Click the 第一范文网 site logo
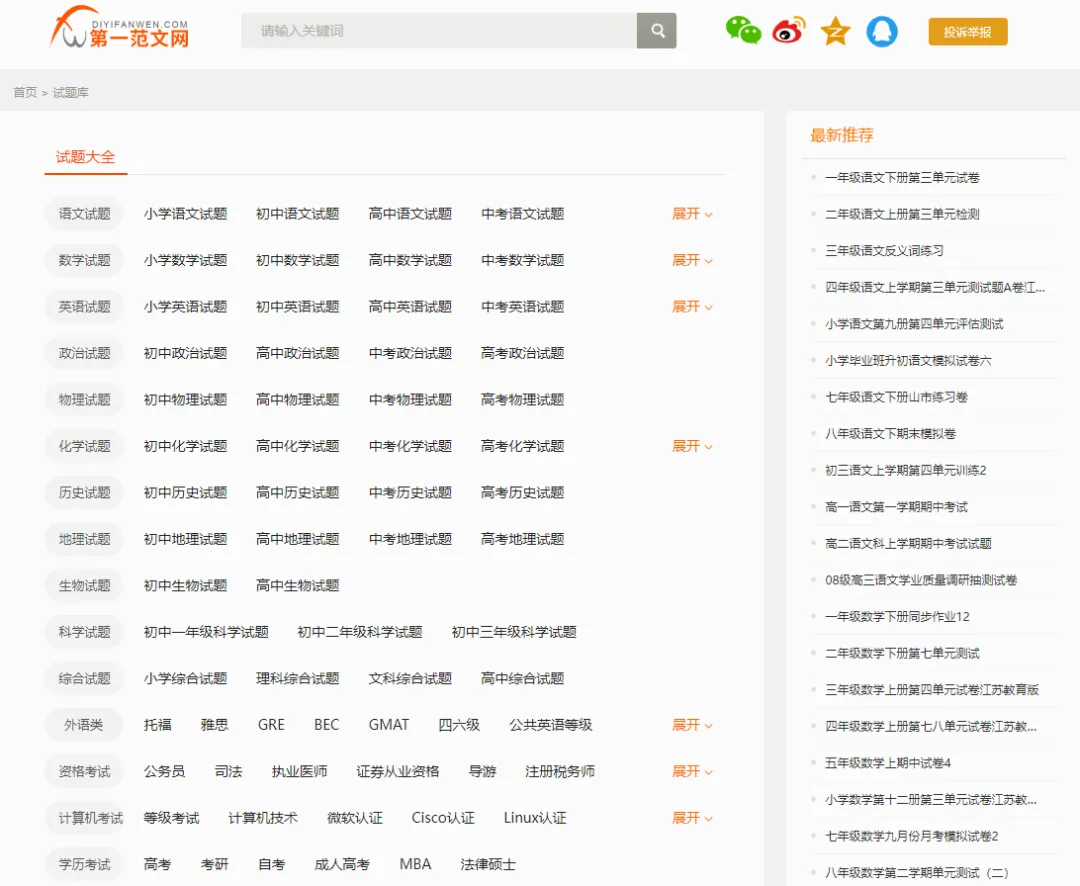The image size is (1080, 886). tap(121, 28)
